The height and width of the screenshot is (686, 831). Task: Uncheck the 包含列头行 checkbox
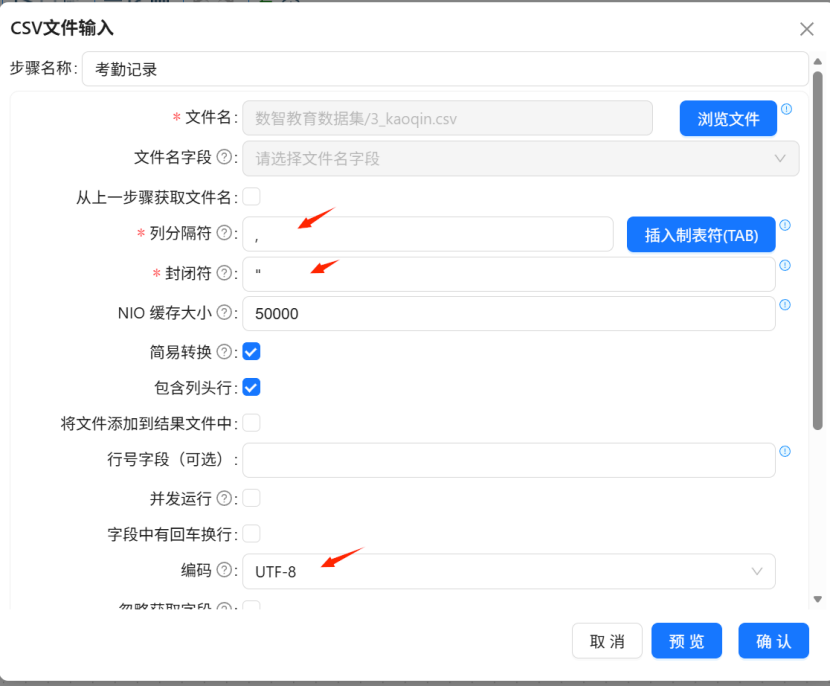click(251, 388)
